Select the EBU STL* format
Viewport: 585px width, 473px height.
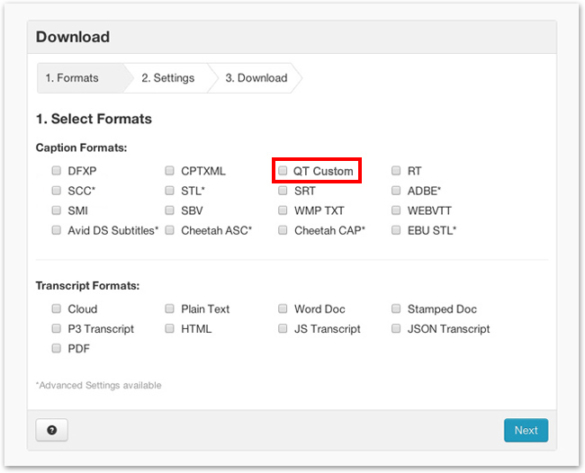click(x=396, y=230)
